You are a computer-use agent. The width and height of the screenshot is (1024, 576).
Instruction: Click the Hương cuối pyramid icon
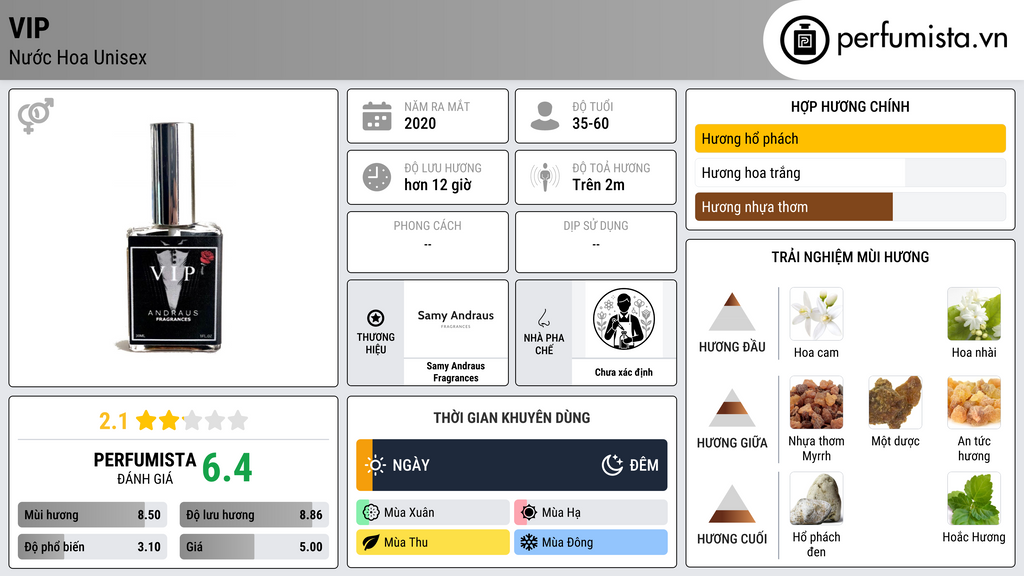pos(732,504)
